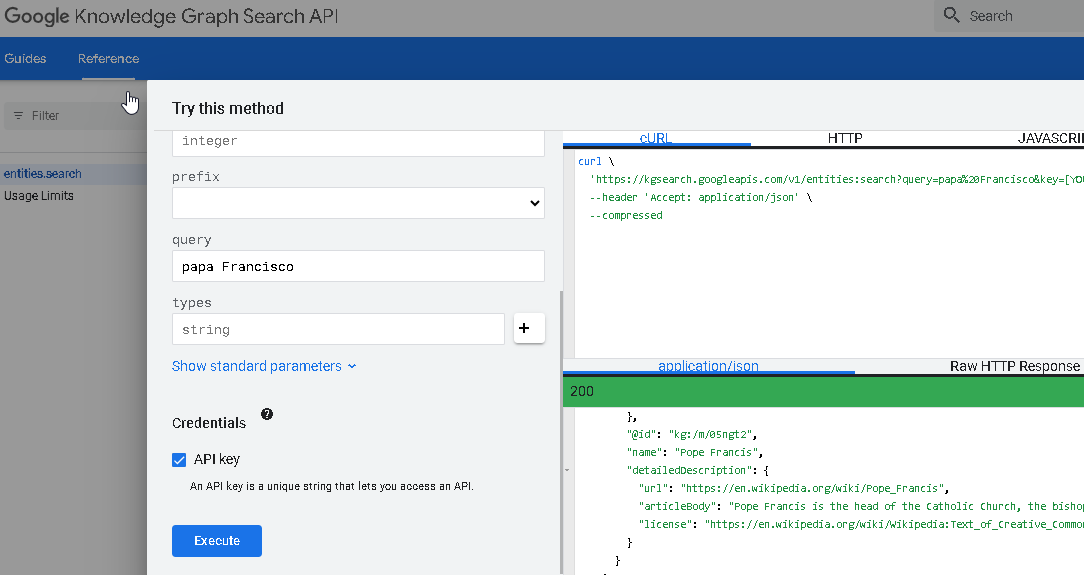1084x575 pixels.
Task: Click the query input field
Action: tap(358, 266)
